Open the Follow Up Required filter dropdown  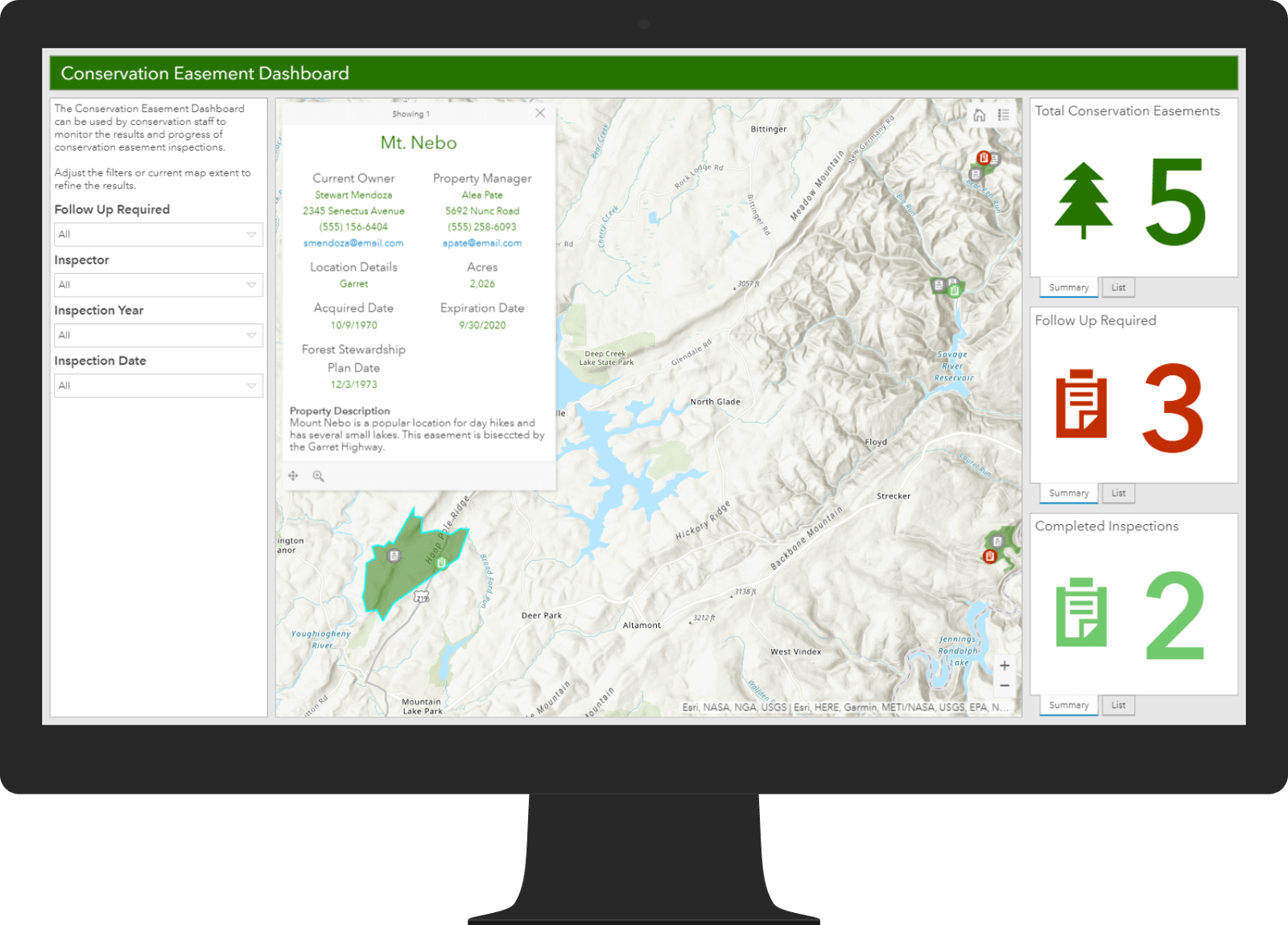pos(158,234)
